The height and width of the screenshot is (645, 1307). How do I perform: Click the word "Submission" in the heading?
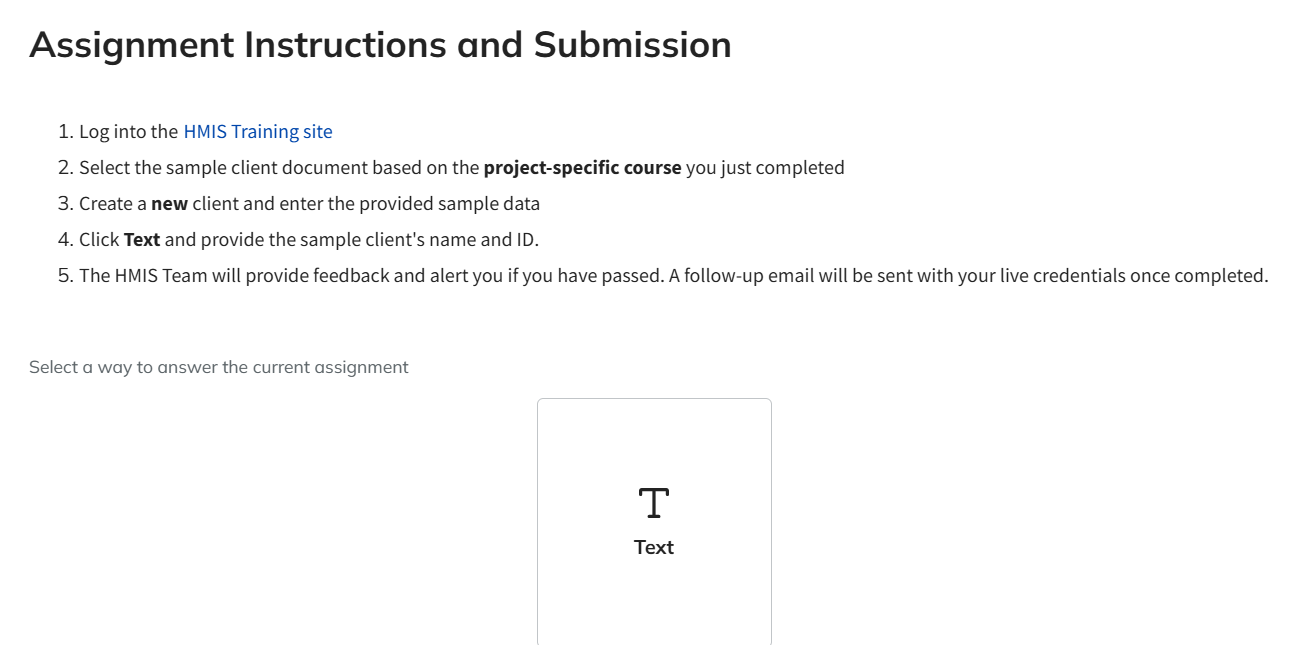coord(632,45)
